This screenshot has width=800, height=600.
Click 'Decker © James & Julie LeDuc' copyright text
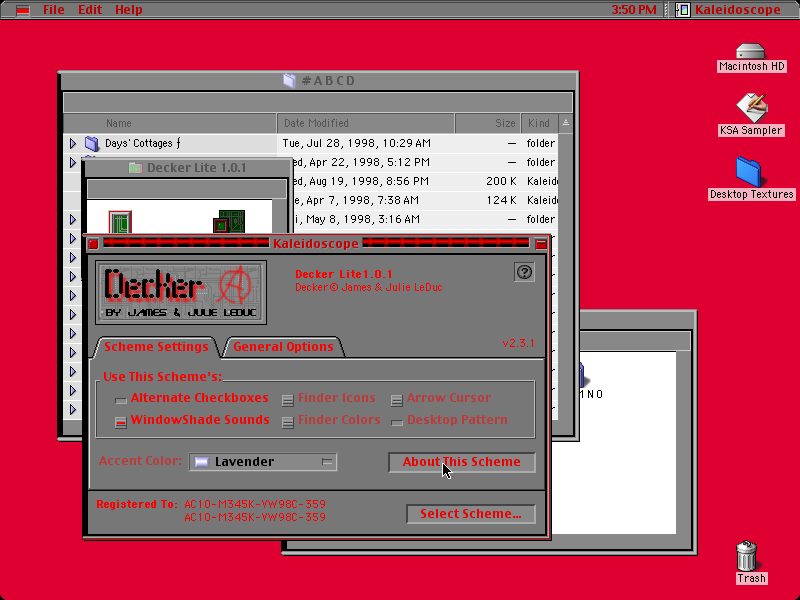(369, 288)
